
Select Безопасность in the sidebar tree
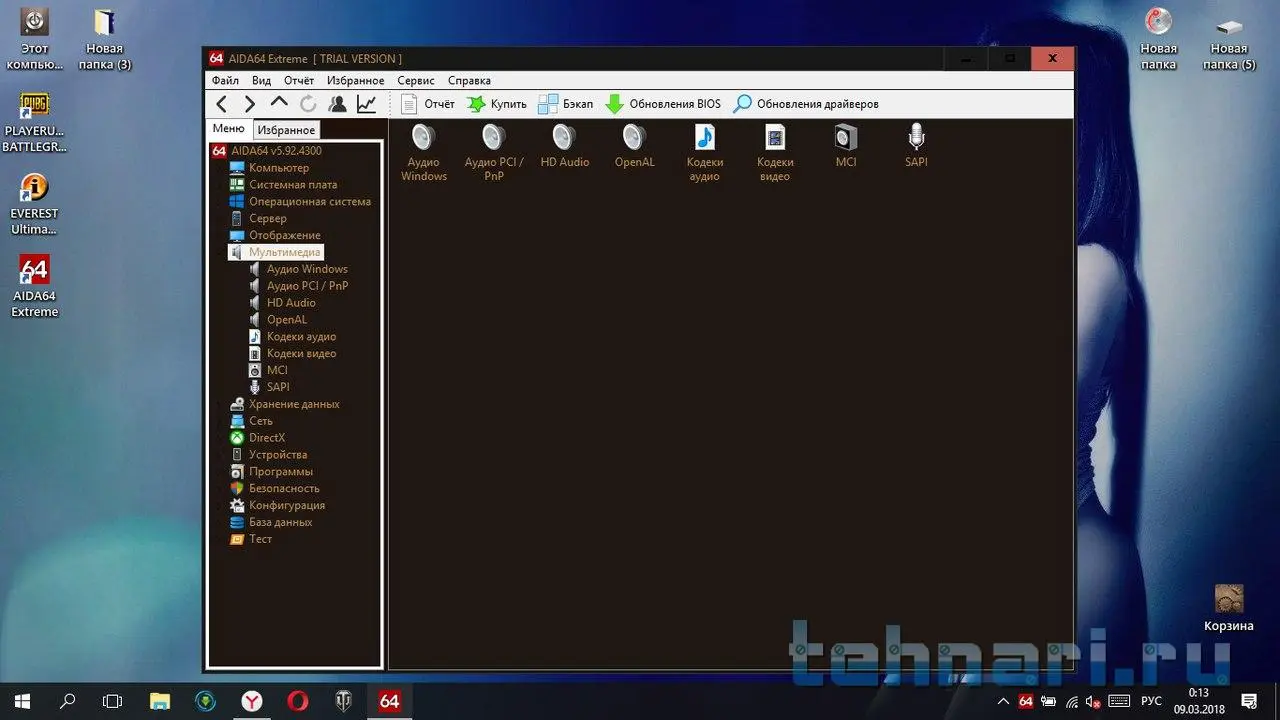275,488
